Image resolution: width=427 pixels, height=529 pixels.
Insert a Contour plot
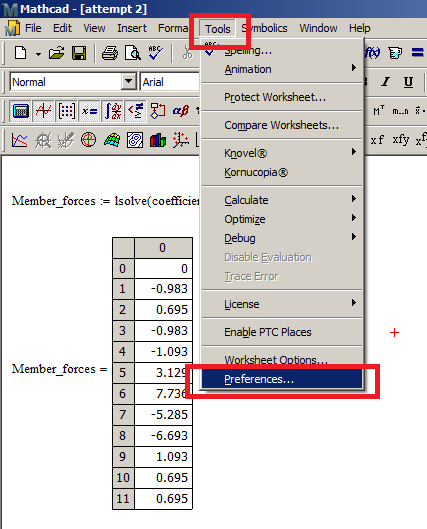tap(135, 140)
